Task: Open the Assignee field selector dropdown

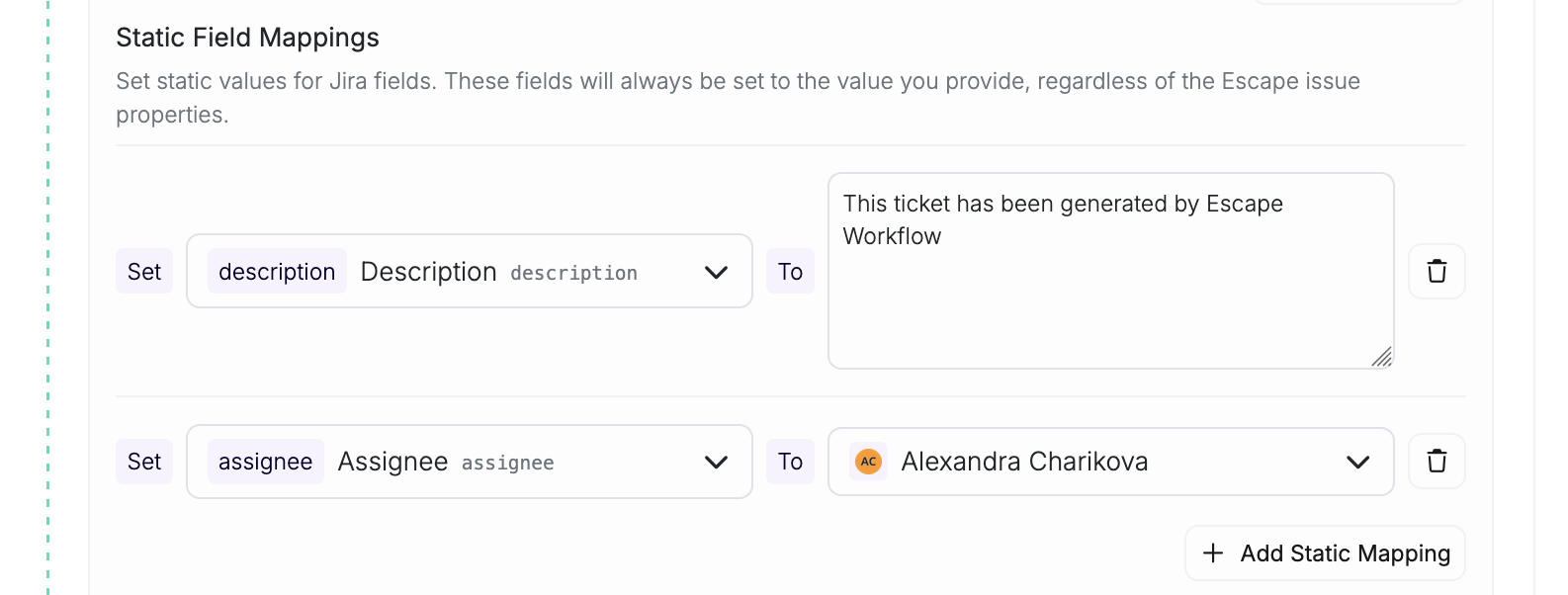Action: 470,461
